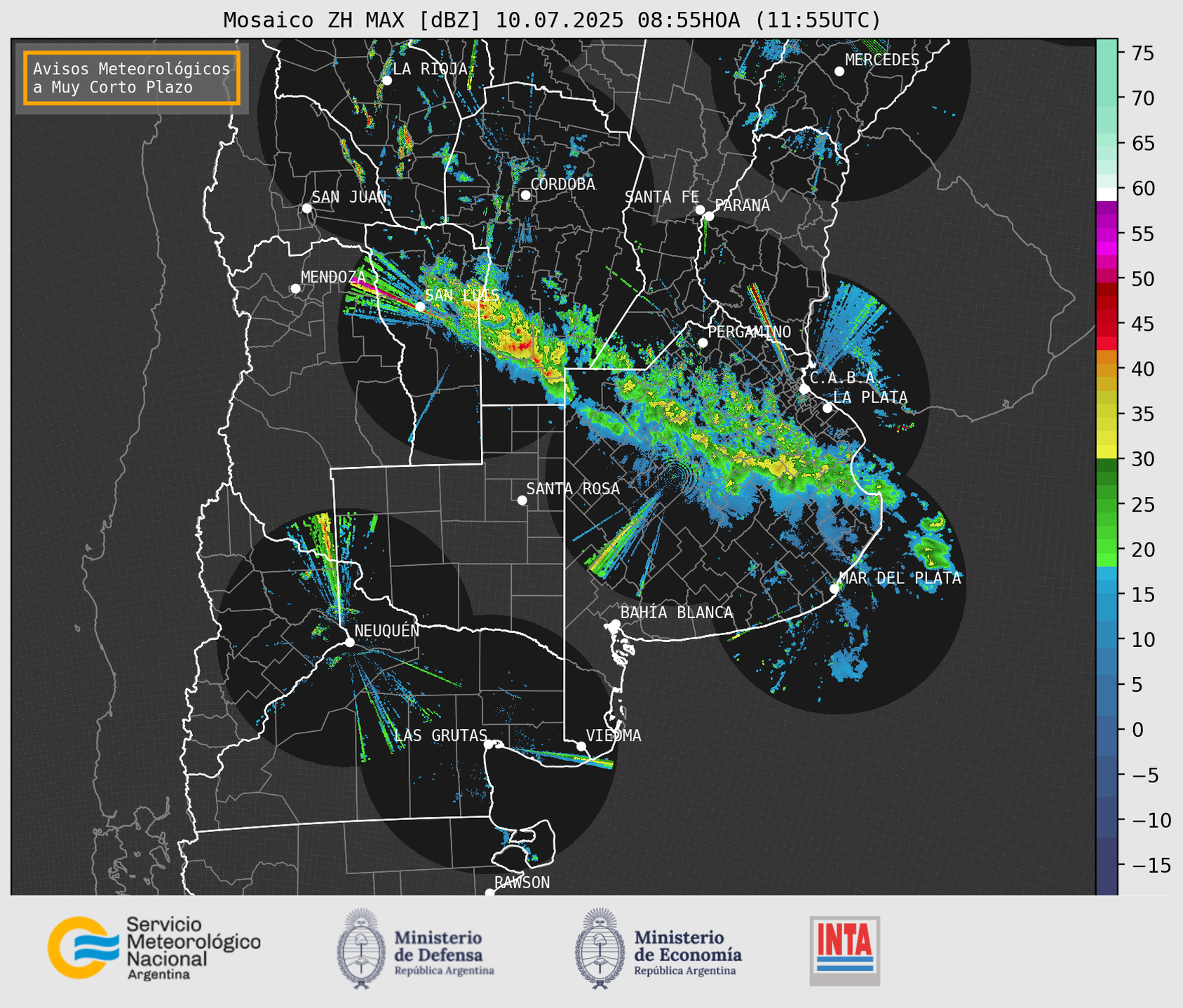Click the C.A.B.A. city marker dot

point(804,388)
